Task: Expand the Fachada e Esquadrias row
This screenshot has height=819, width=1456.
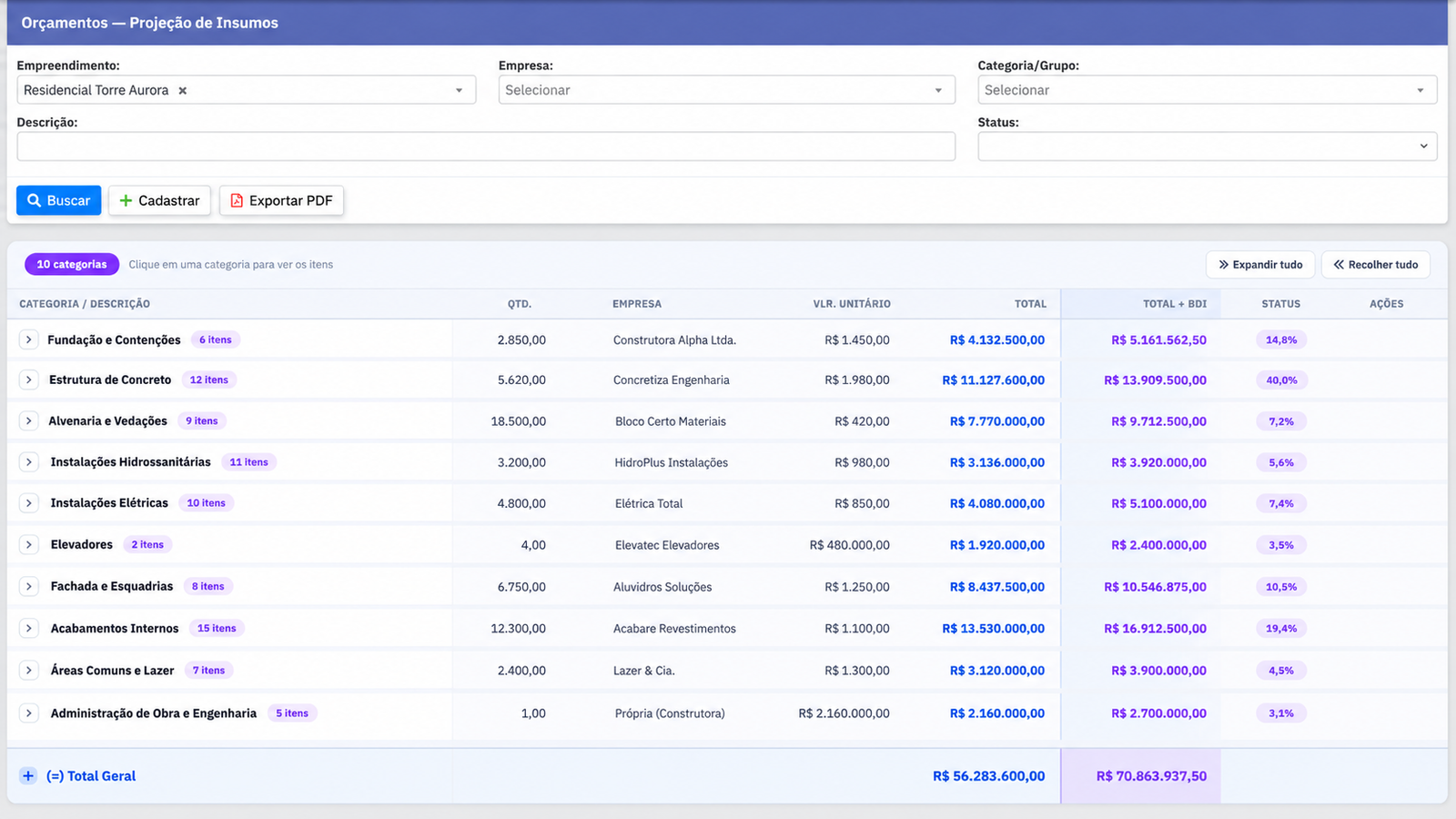Action: (x=28, y=586)
